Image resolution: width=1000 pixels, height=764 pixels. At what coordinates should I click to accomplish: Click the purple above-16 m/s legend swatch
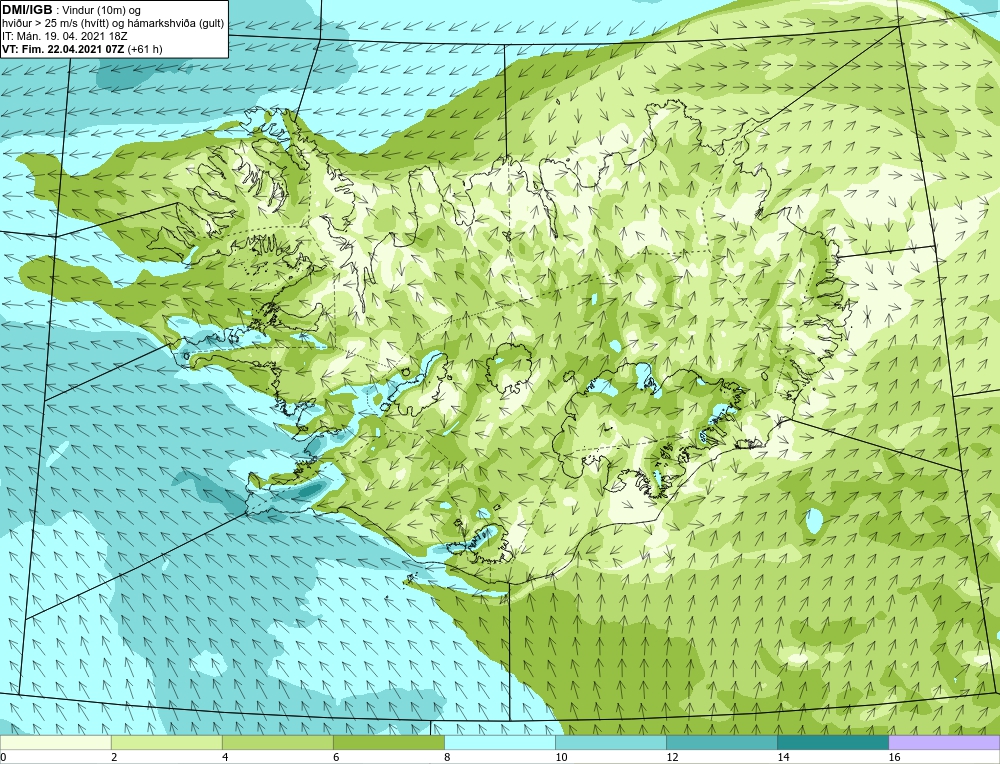pos(944,742)
